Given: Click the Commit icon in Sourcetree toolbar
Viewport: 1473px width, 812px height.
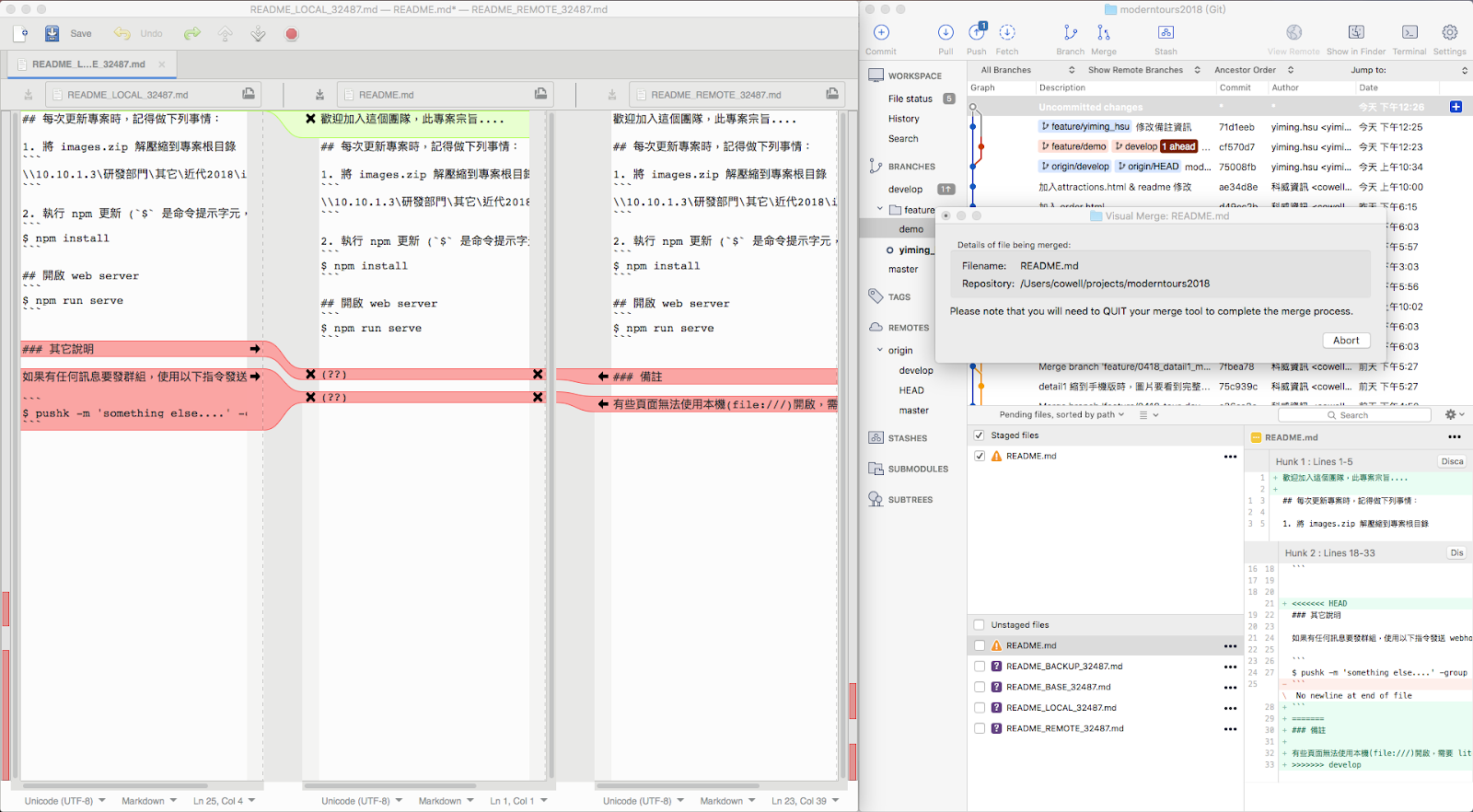Looking at the screenshot, I should pos(881,32).
